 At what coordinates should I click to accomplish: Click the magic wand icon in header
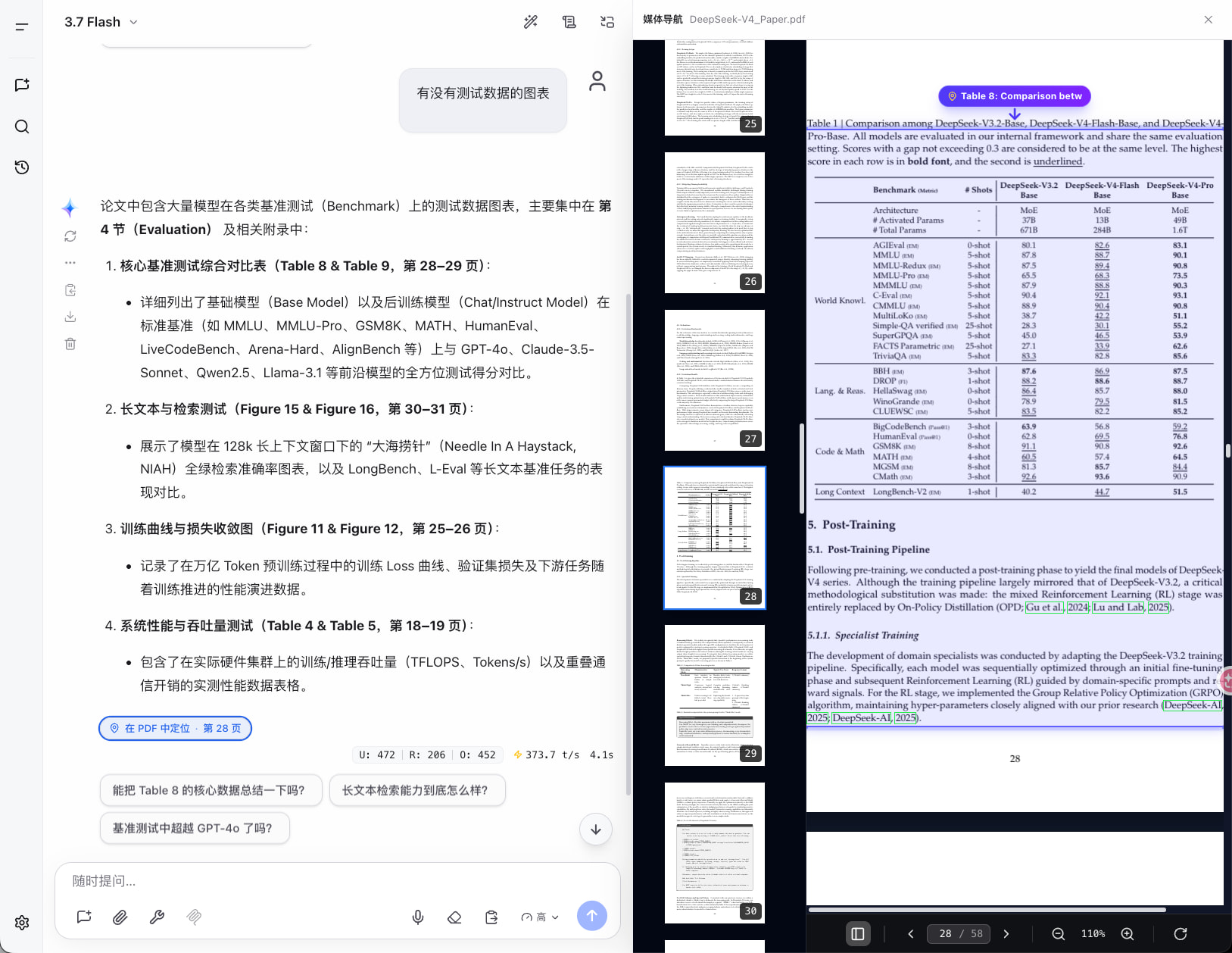tap(531, 22)
